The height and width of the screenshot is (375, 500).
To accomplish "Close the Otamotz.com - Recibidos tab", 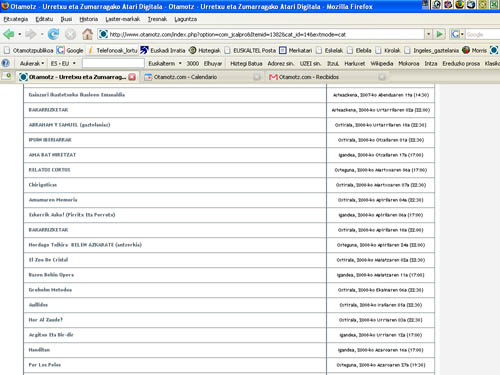I will pos(382,77).
